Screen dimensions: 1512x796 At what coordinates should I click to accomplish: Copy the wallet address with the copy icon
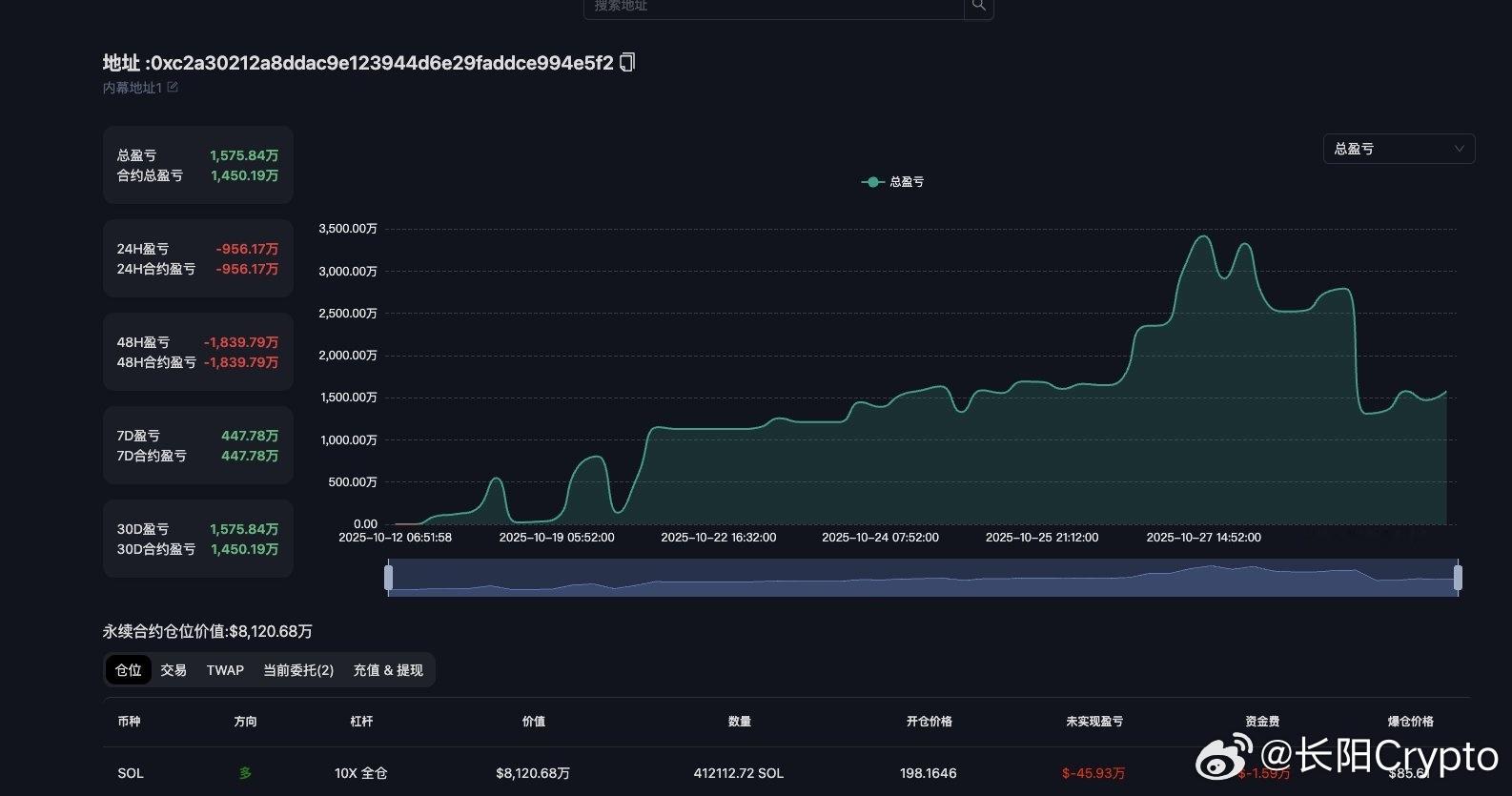coord(627,63)
